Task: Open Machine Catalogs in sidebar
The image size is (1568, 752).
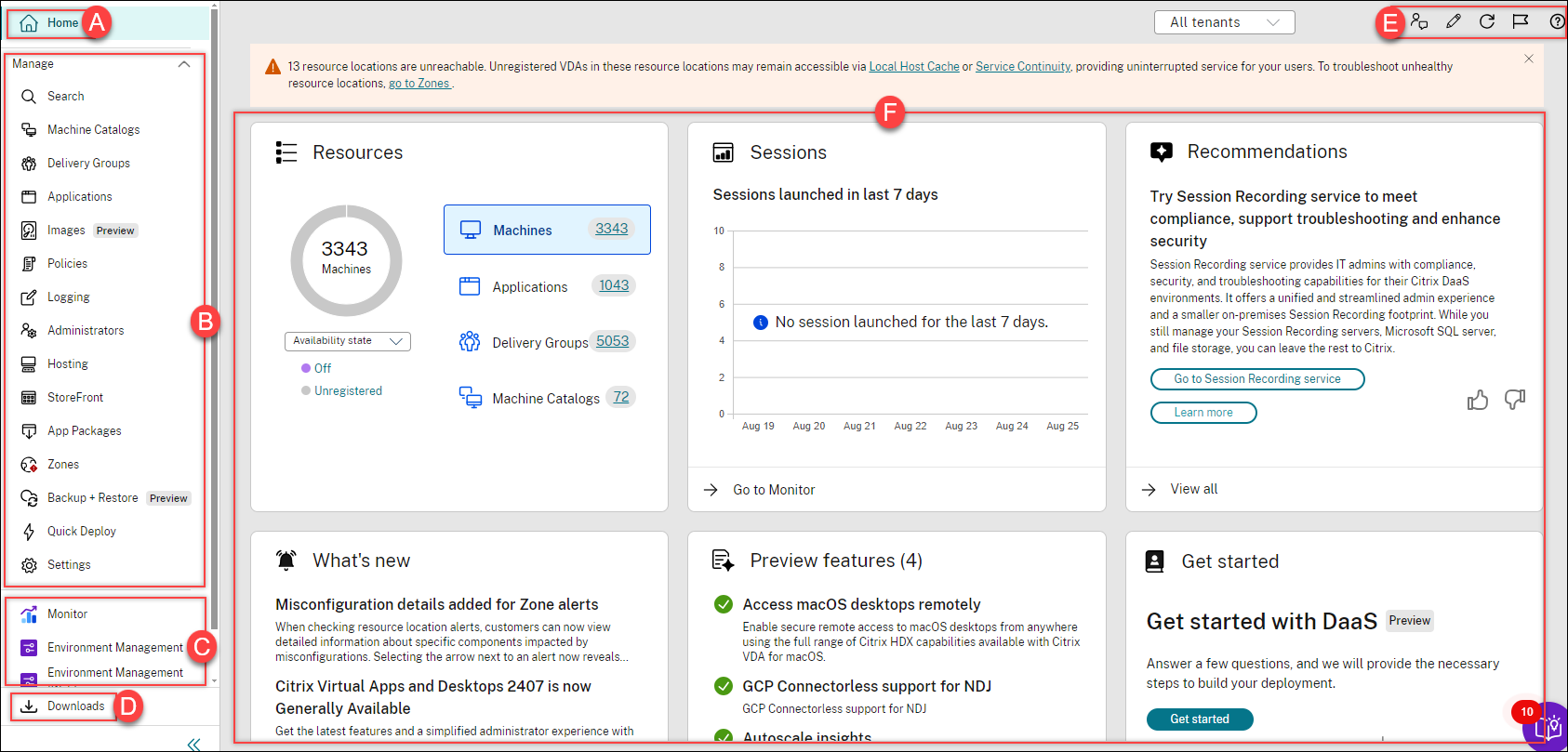Action: pos(93,130)
